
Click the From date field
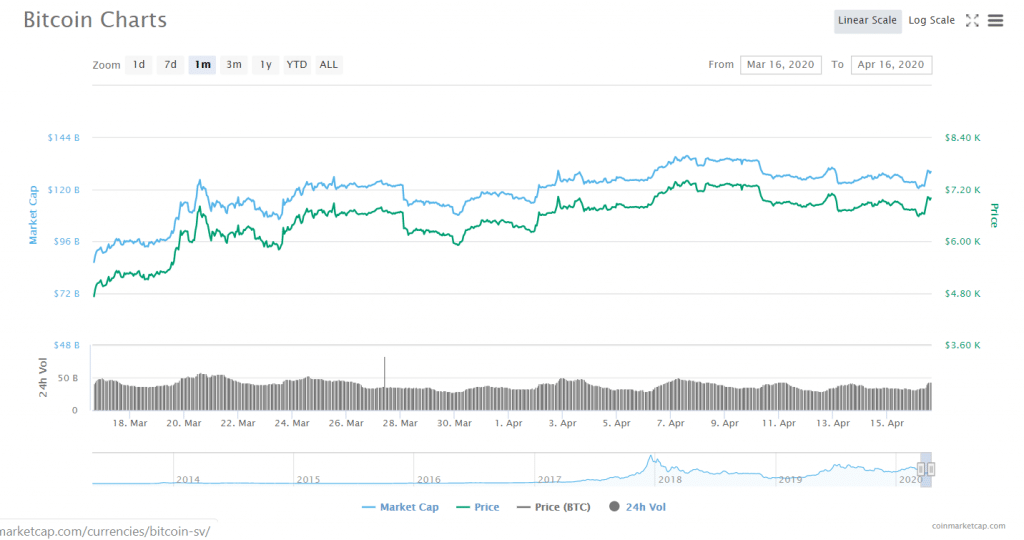tap(781, 65)
